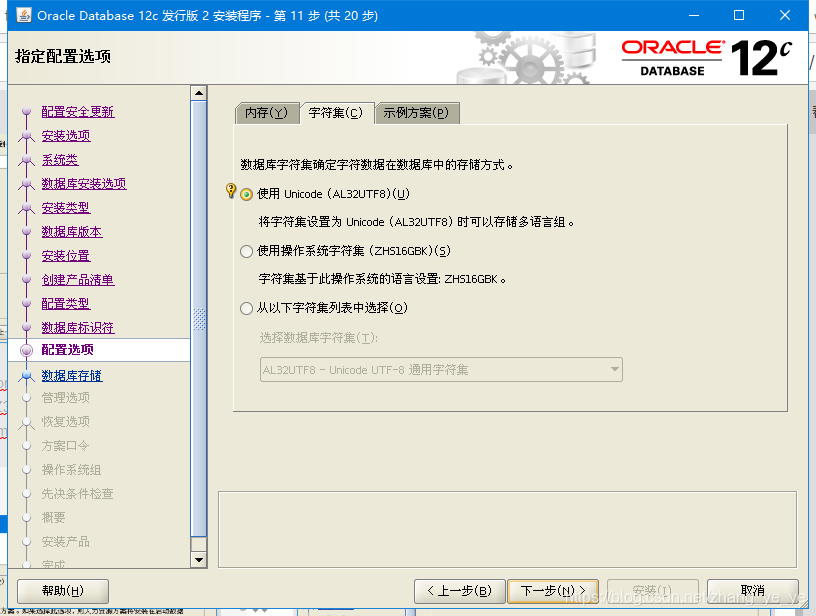Click the 下一步(N) next button

553,591
